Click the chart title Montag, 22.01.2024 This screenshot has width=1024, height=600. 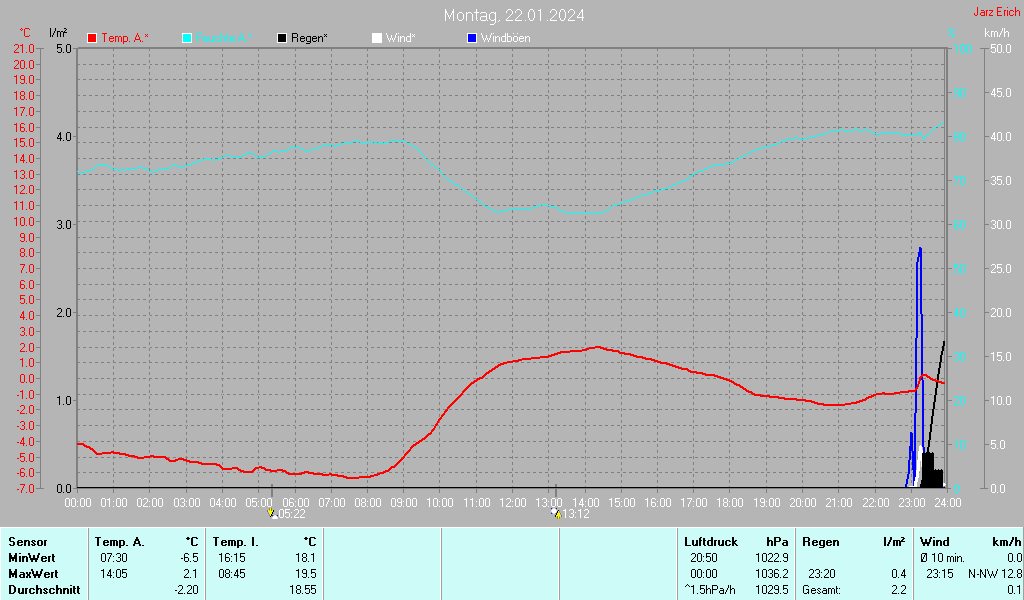(514, 15)
